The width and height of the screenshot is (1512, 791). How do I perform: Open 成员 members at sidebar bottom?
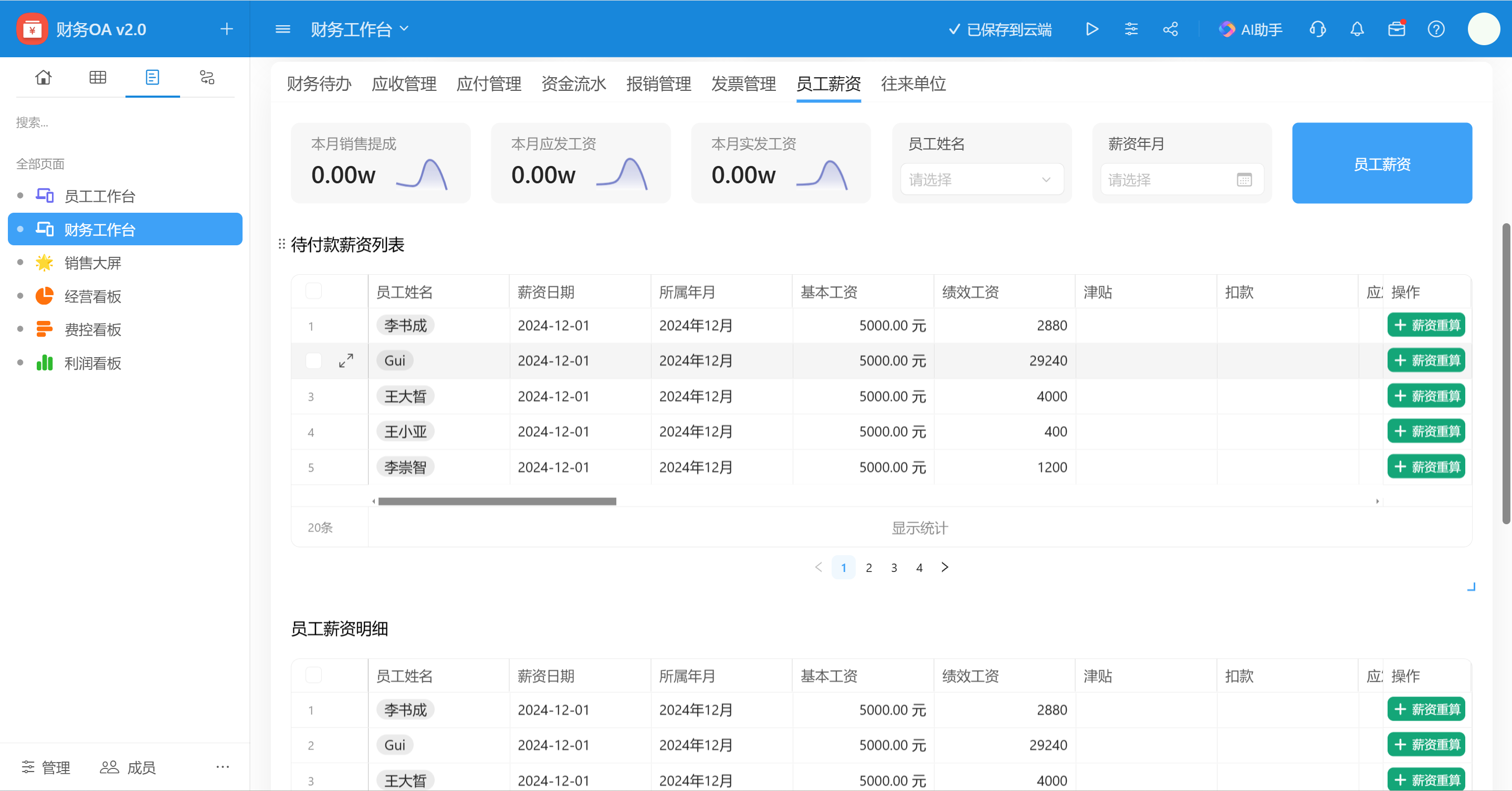point(128,767)
